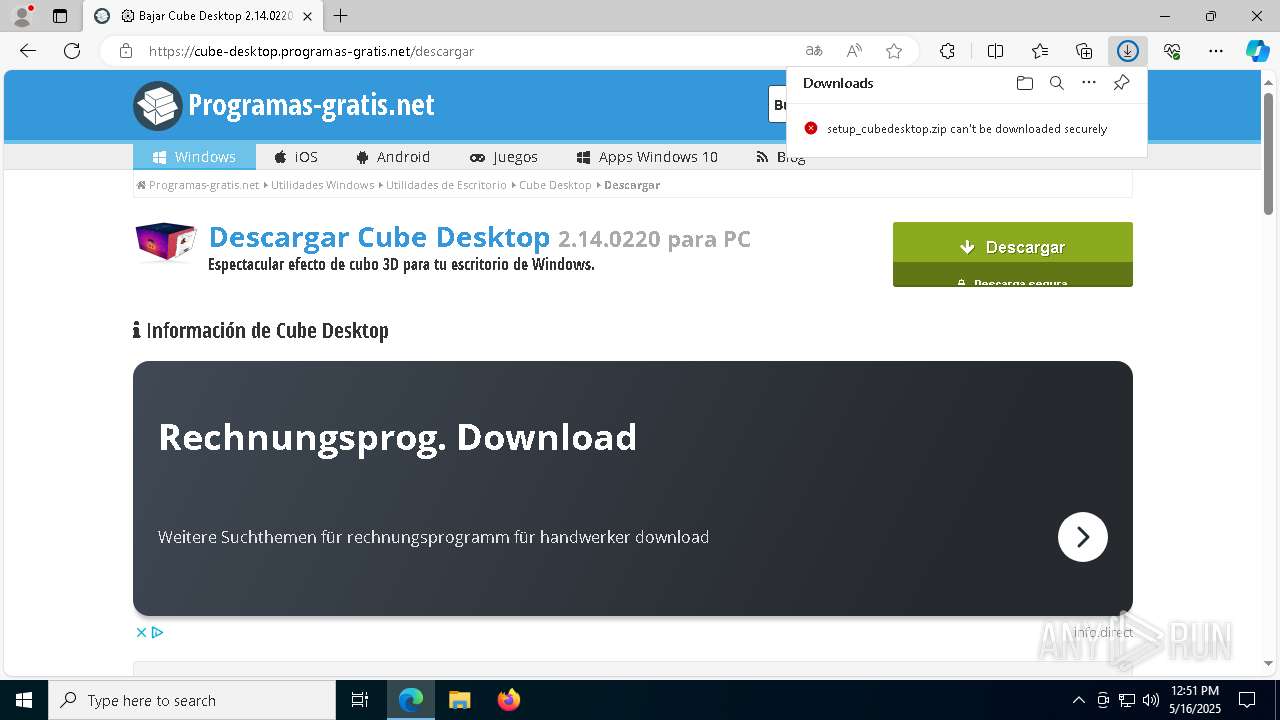
Task: Click the Edge profile icon
Action: point(21,16)
